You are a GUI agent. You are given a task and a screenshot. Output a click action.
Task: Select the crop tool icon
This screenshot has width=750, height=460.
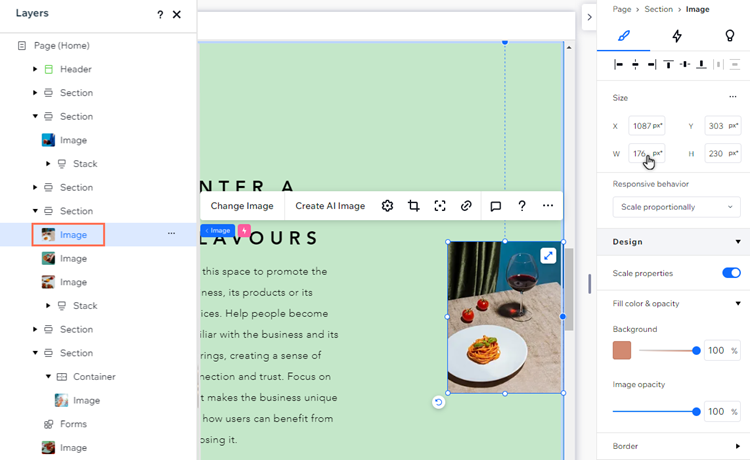pos(414,206)
